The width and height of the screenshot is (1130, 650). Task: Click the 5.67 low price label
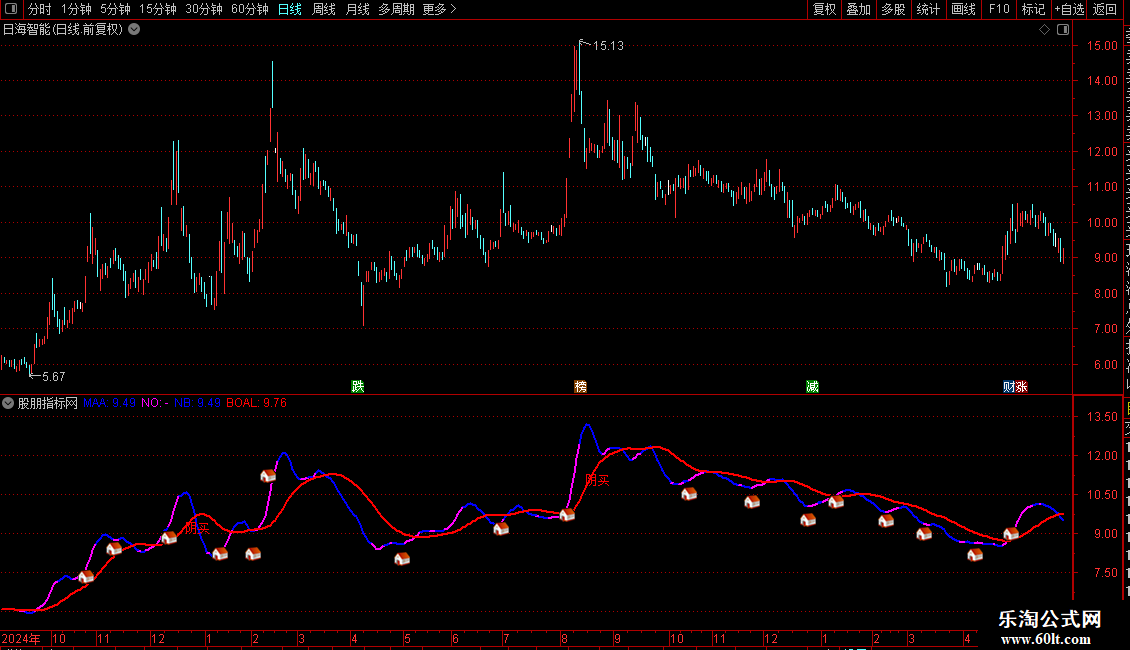[x=53, y=377]
